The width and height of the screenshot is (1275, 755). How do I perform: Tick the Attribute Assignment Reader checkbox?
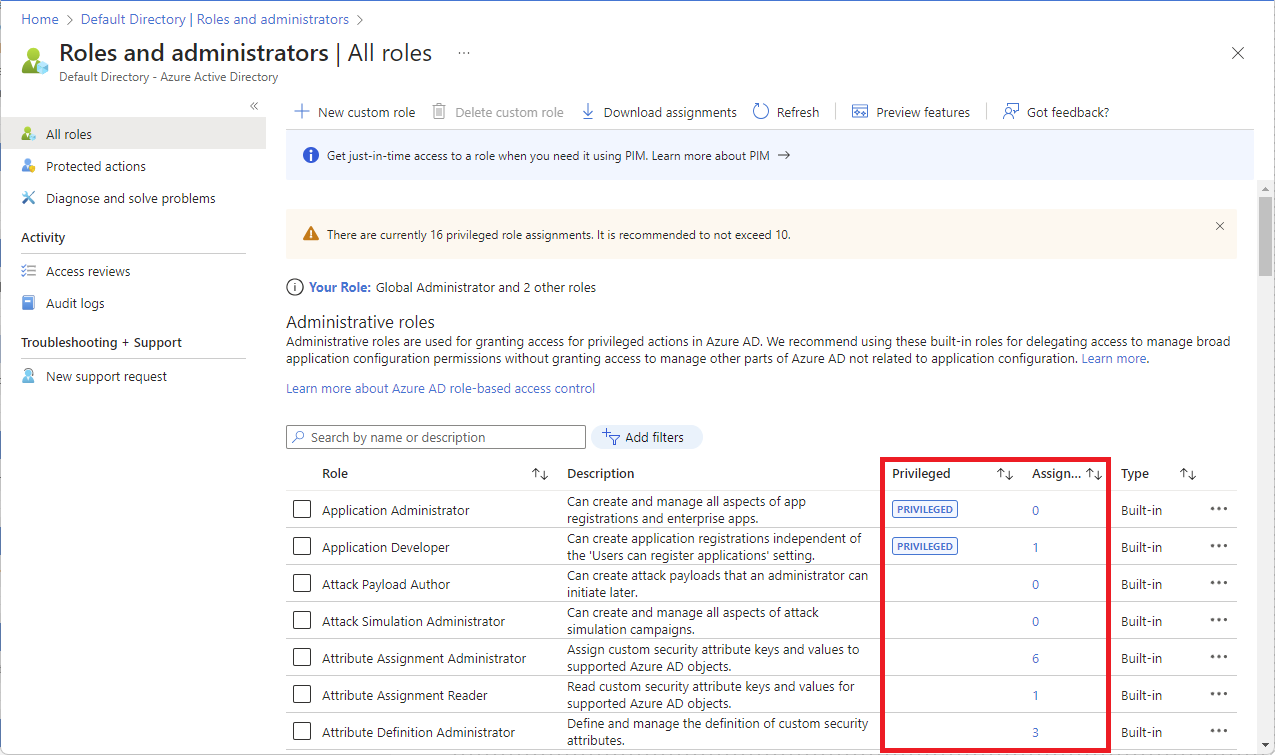(302, 695)
